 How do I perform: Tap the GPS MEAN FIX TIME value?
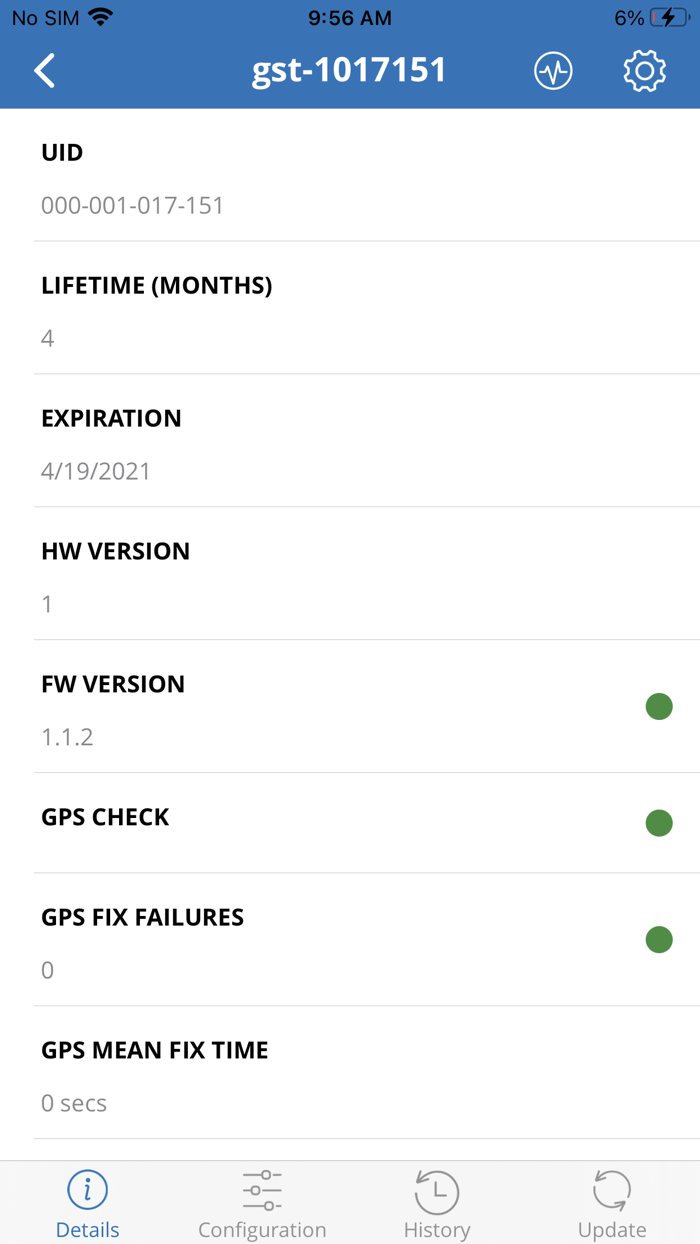pyautogui.click(x=74, y=1102)
